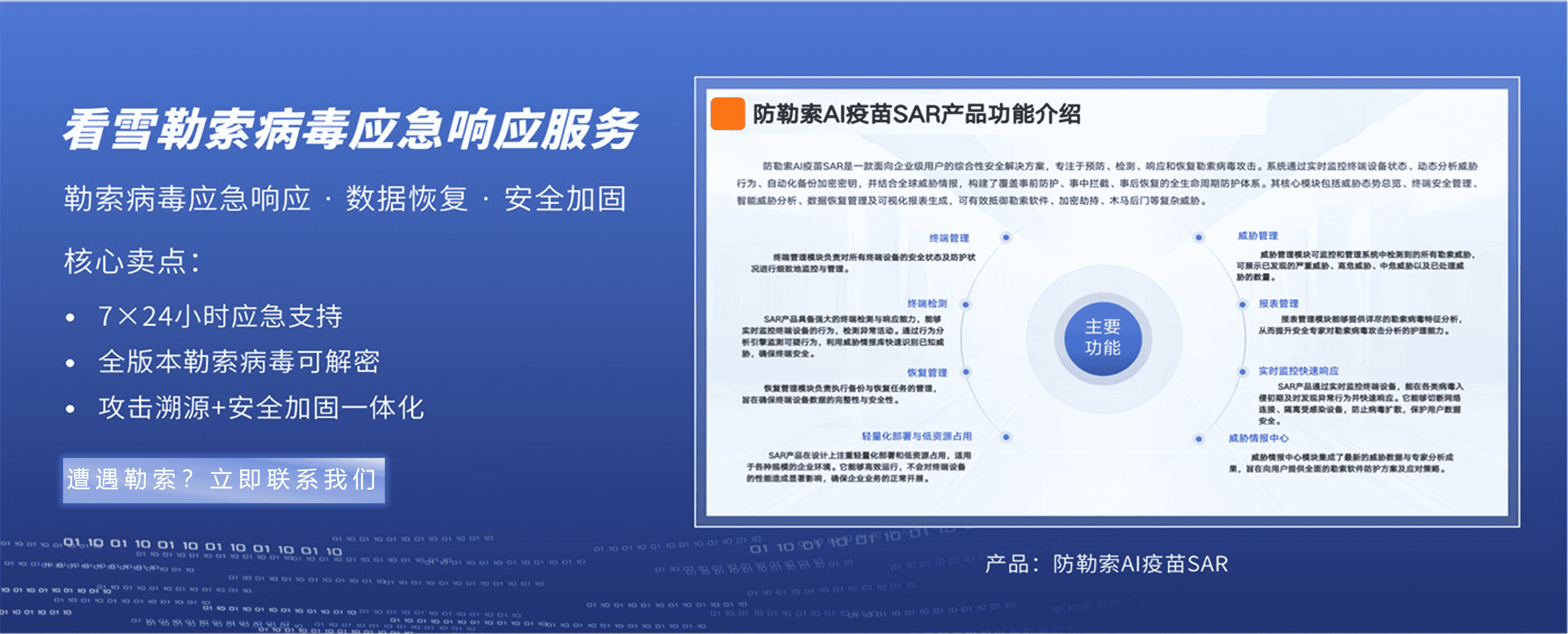The width and height of the screenshot is (1568, 634).
Task: Click the 实时监控快速响应 node icon
Action: tap(1242, 372)
